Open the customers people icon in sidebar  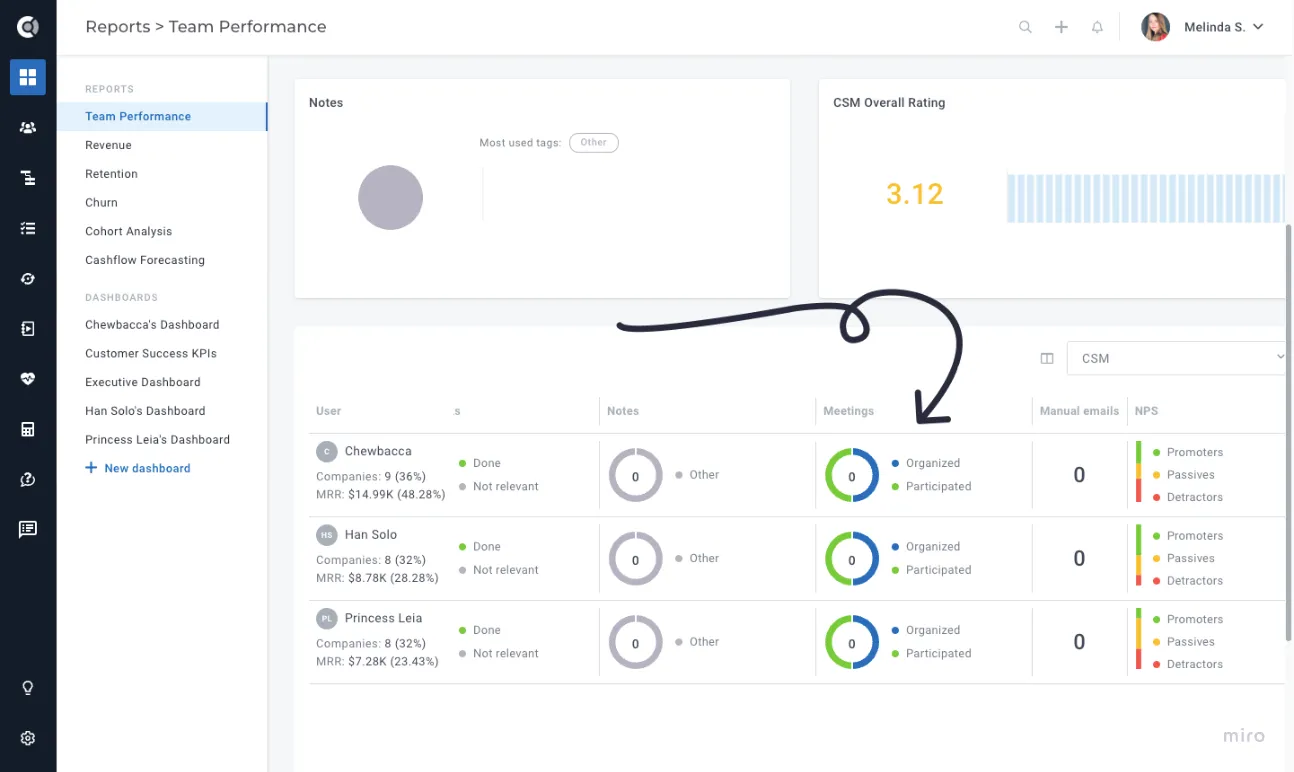(28, 128)
